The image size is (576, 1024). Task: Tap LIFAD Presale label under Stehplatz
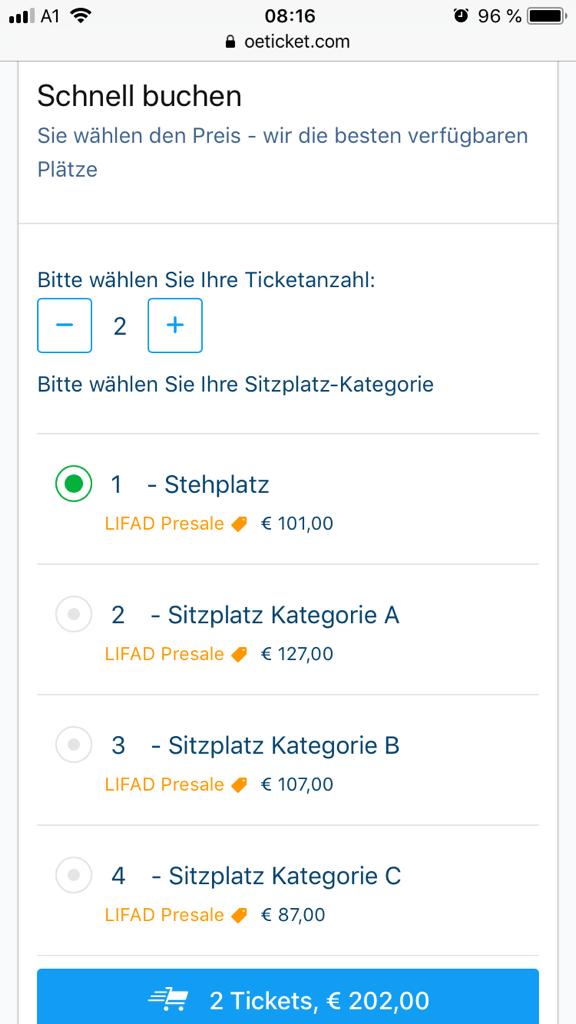point(165,524)
